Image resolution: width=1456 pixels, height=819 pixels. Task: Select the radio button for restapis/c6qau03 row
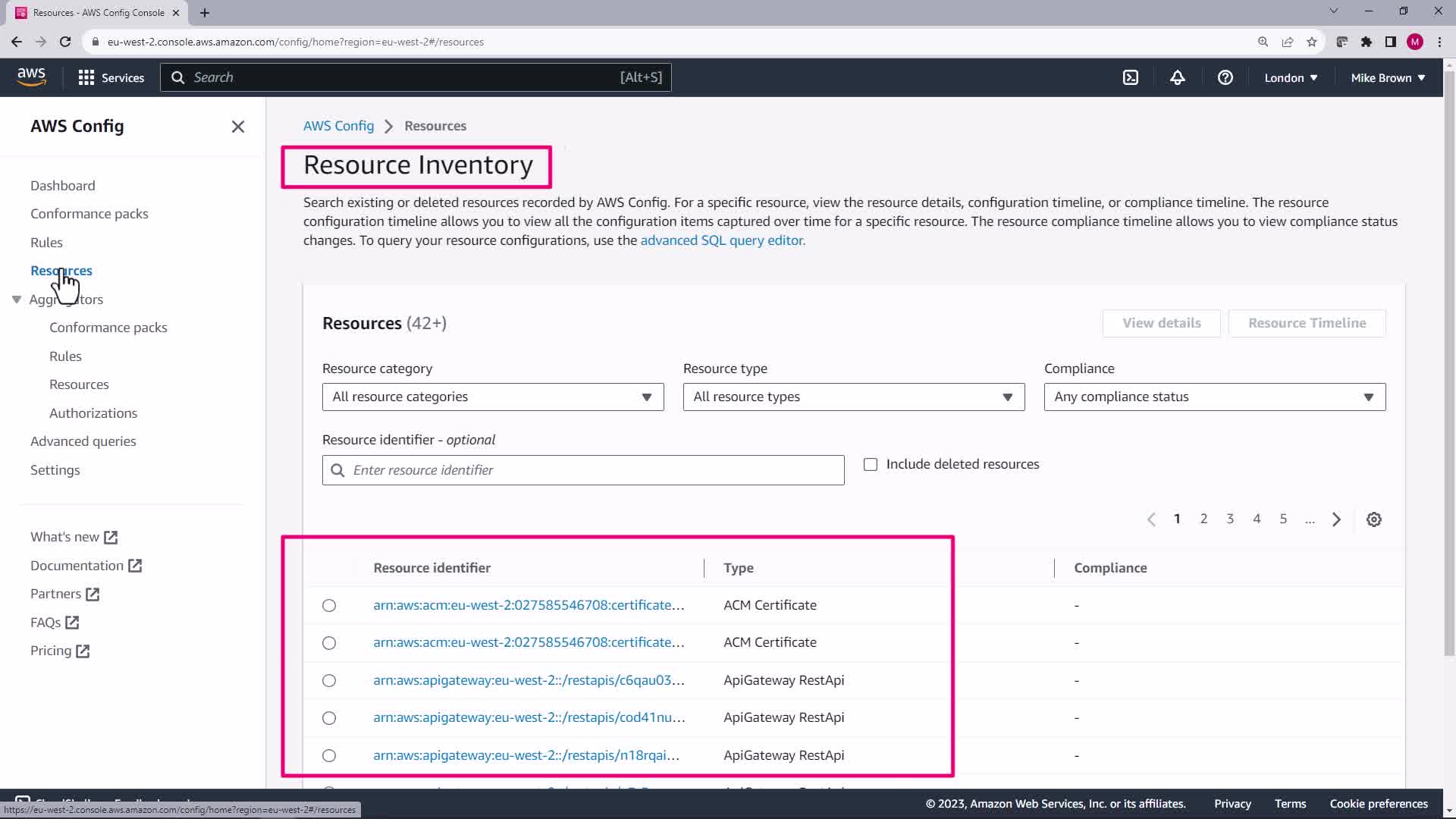[328, 680]
